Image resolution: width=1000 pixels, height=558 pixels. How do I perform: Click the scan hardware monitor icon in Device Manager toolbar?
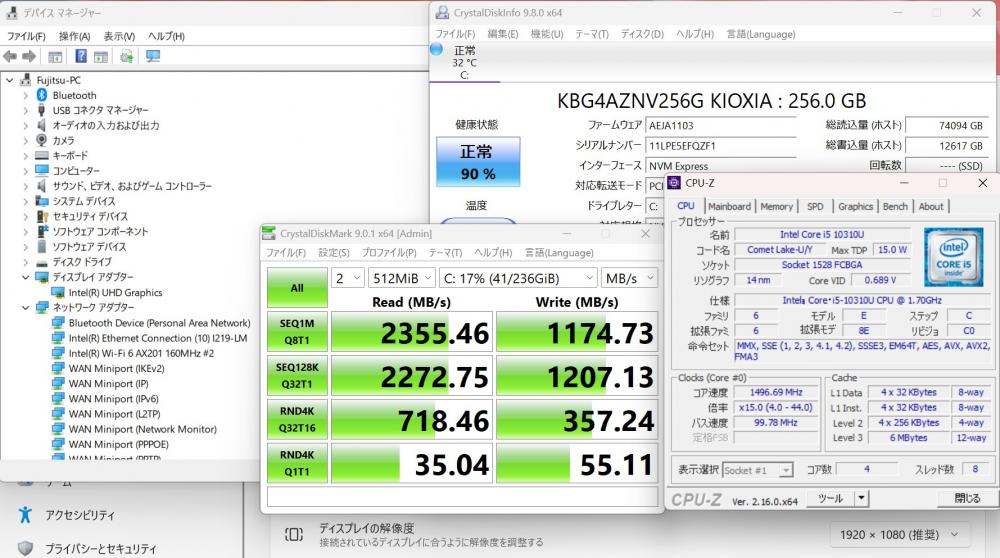click(x=153, y=56)
